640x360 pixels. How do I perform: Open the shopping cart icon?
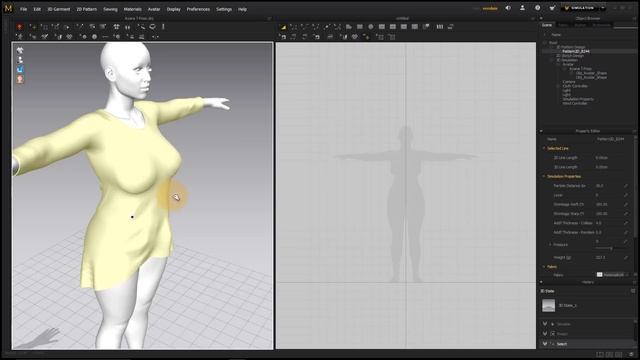point(552,8)
